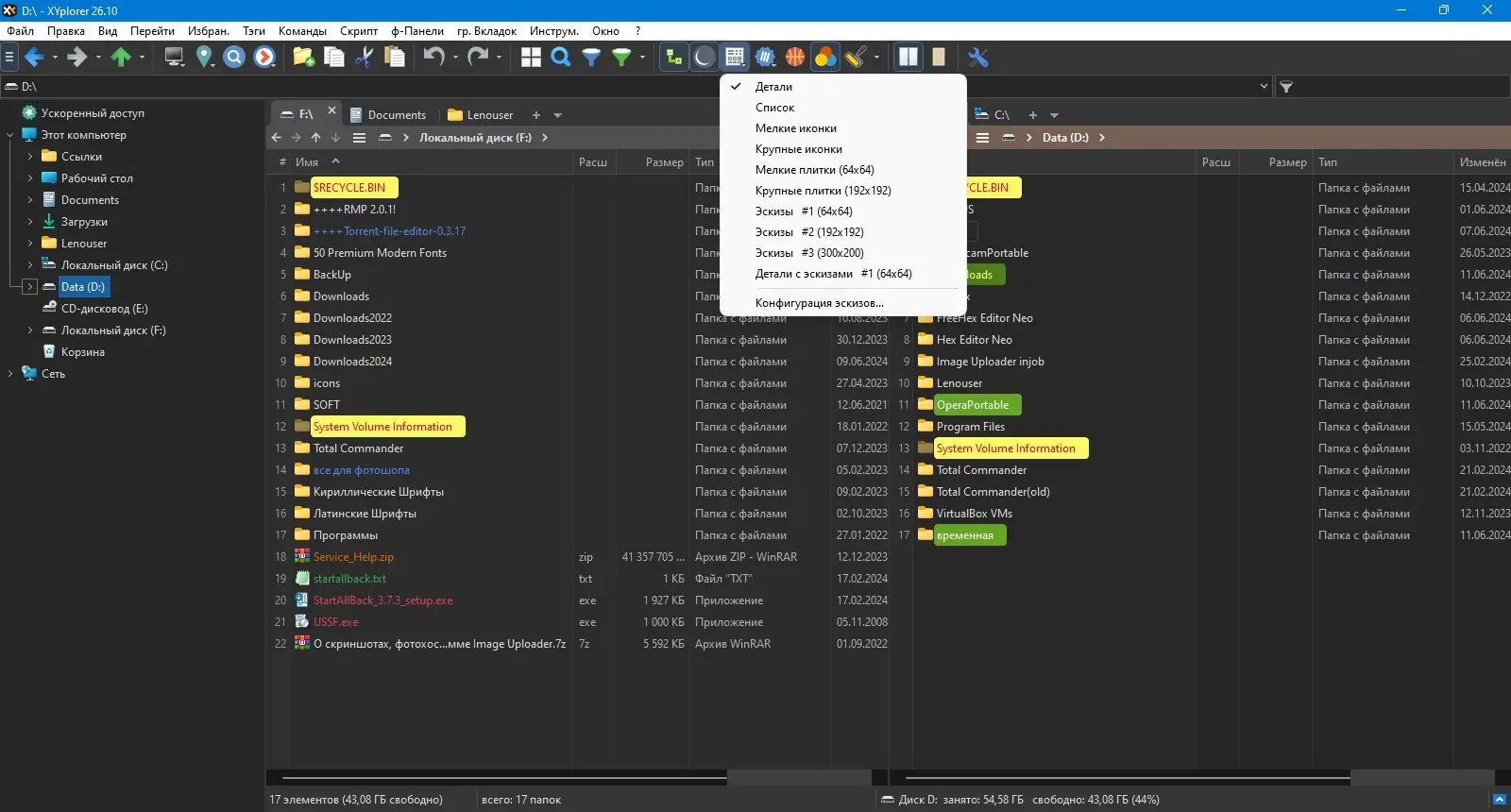
Task: Click the blue Back arrow in toolbar
Action: click(x=34, y=58)
